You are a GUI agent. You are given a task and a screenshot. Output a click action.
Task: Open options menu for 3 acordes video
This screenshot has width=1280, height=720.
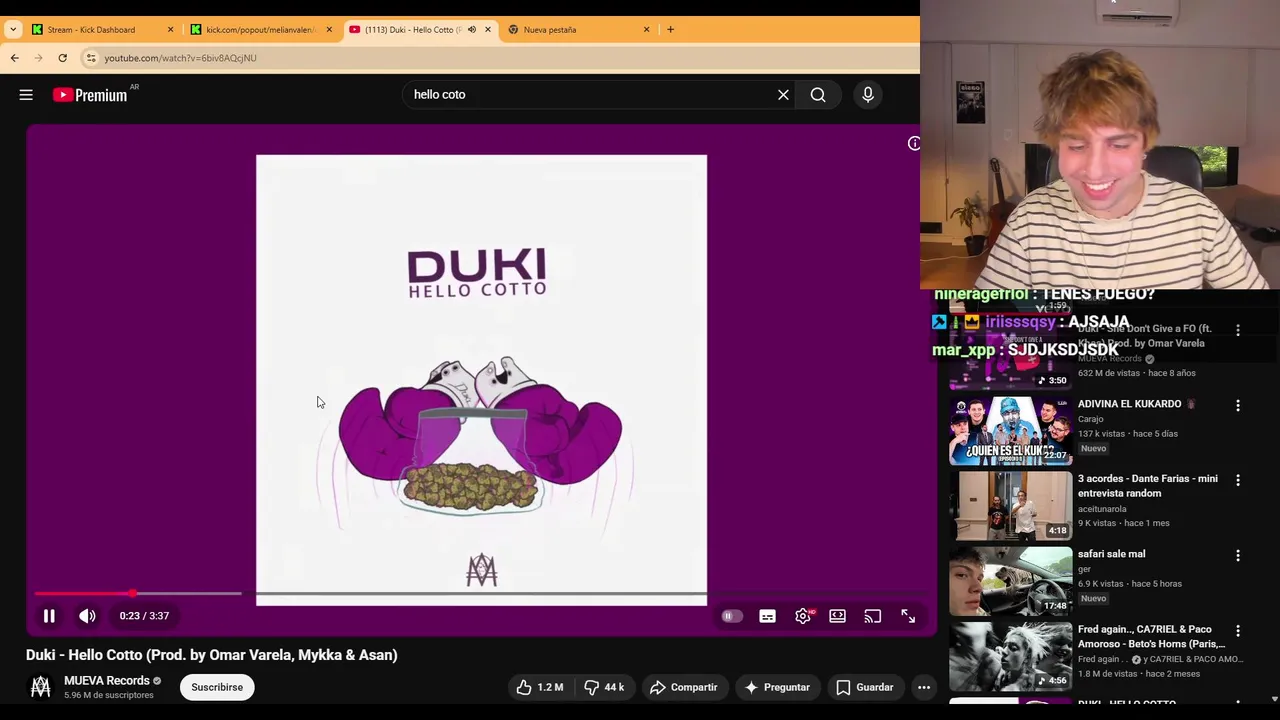point(1238,480)
